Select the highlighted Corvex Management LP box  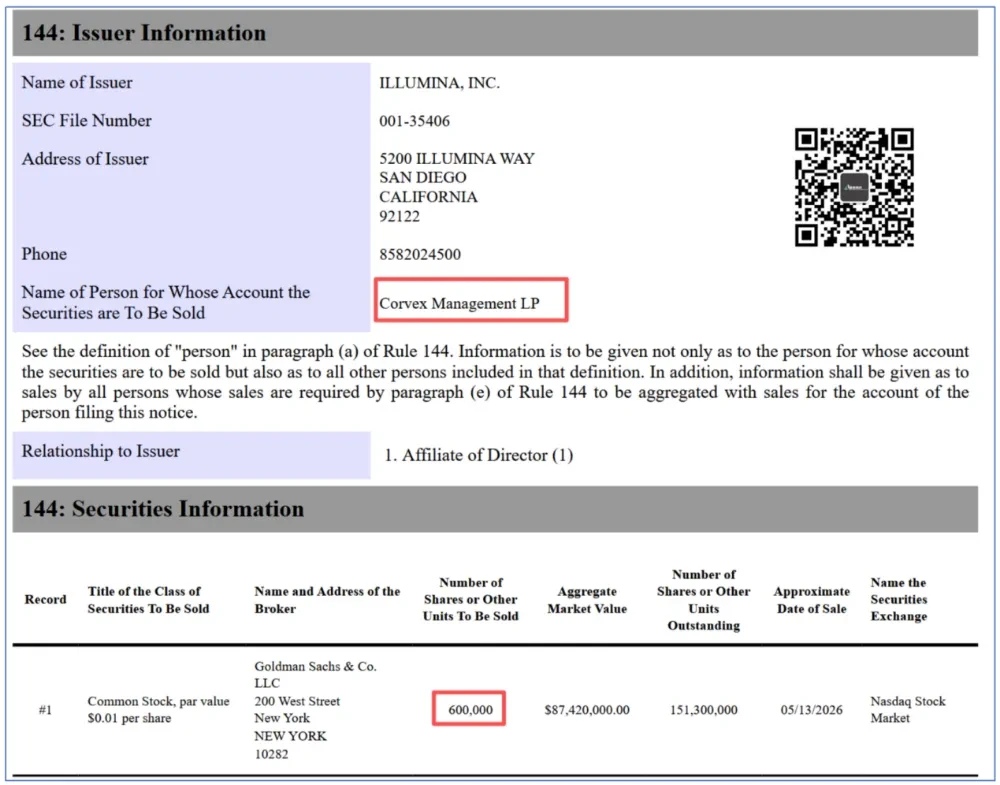(x=471, y=300)
